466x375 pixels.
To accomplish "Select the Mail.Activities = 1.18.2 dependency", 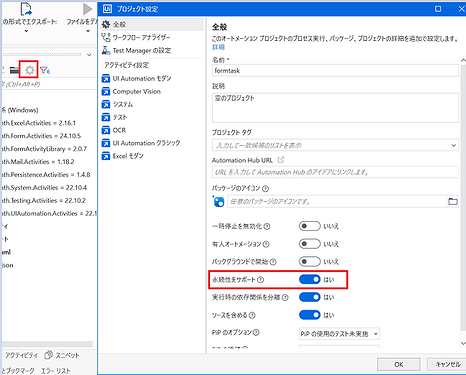I will point(38,162).
